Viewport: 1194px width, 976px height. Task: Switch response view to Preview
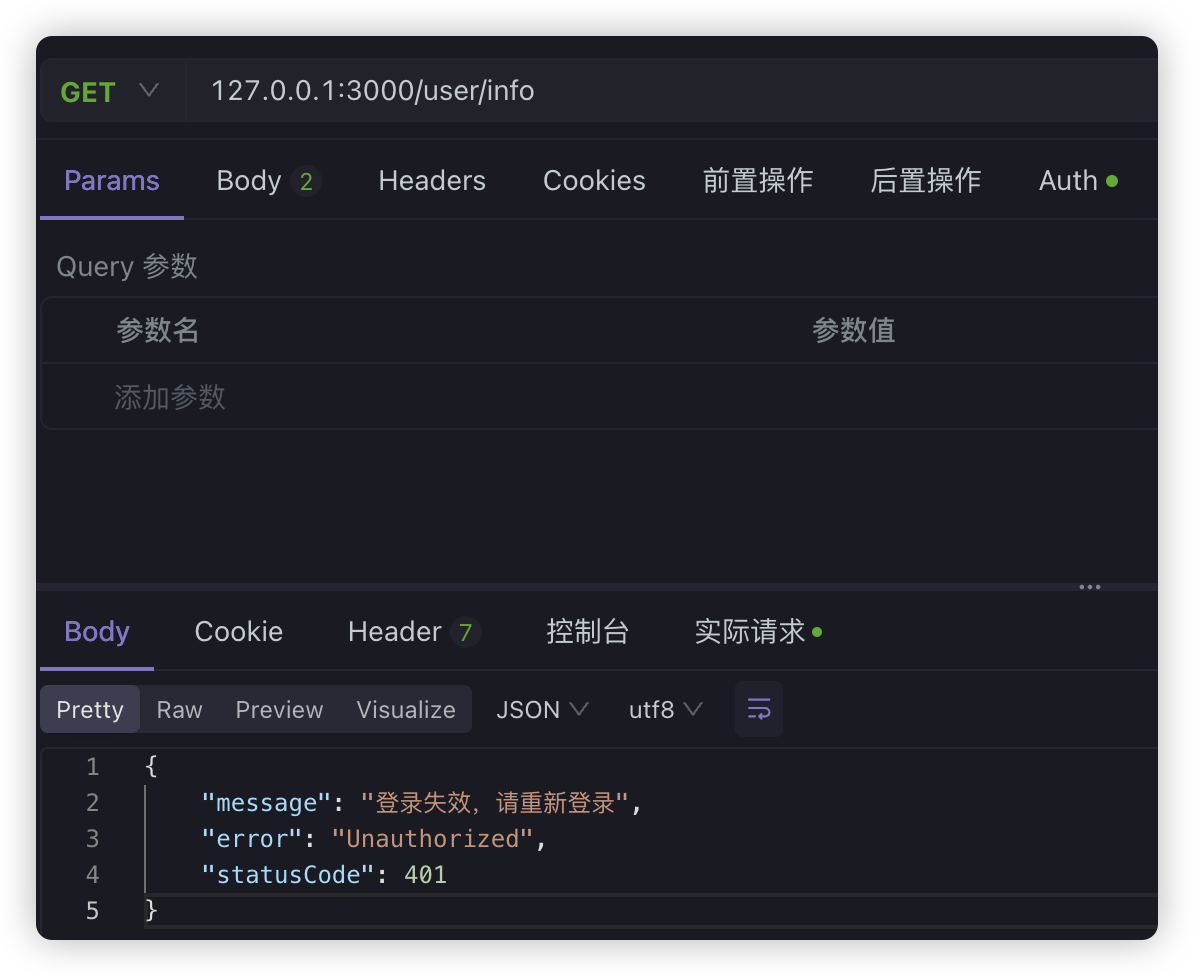pos(279,710)
